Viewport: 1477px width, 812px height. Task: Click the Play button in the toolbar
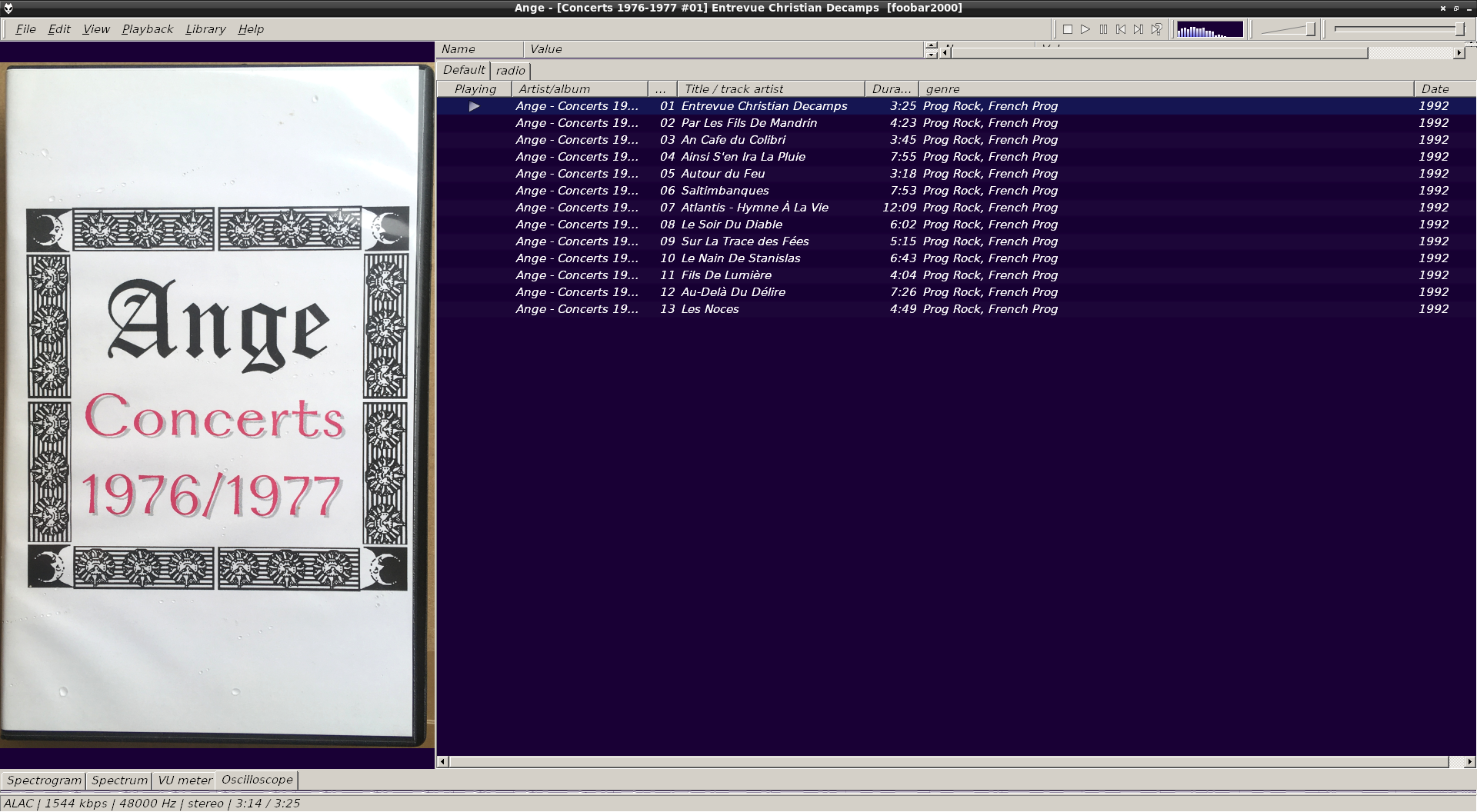click(x=1085, y=29)
